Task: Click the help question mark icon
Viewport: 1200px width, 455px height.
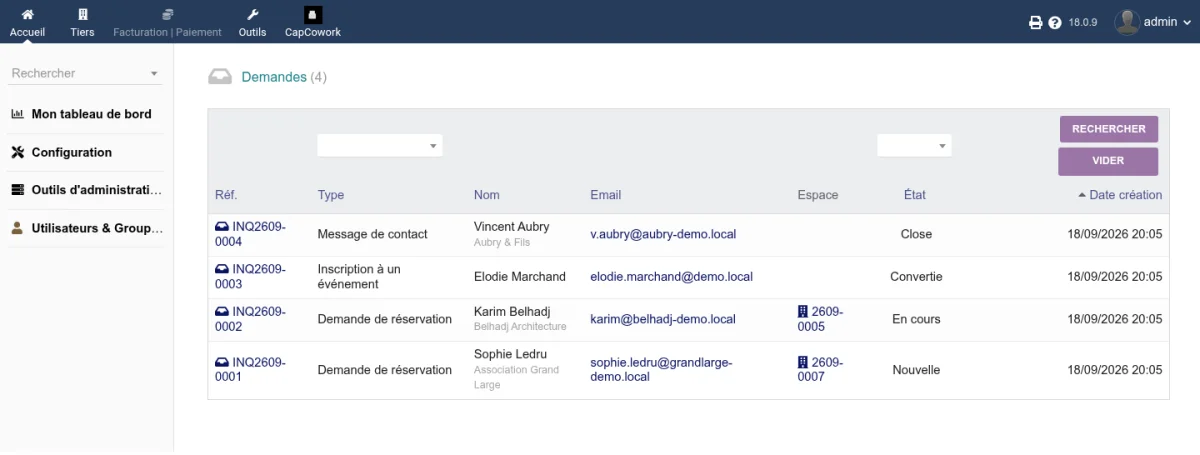Action: [1055, 22]
